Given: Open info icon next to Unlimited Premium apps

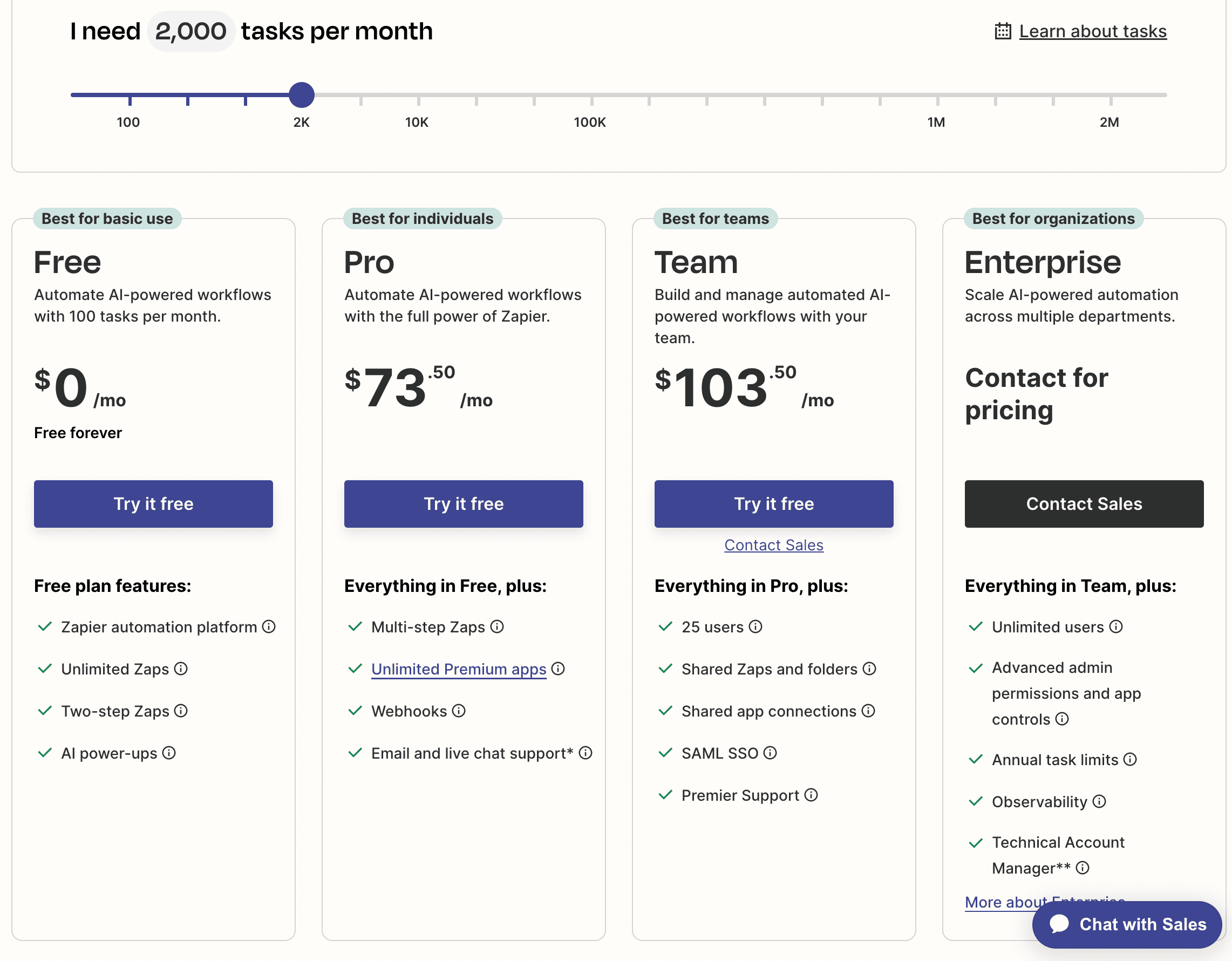Looking at the screenshot, I should pos(558,669).
